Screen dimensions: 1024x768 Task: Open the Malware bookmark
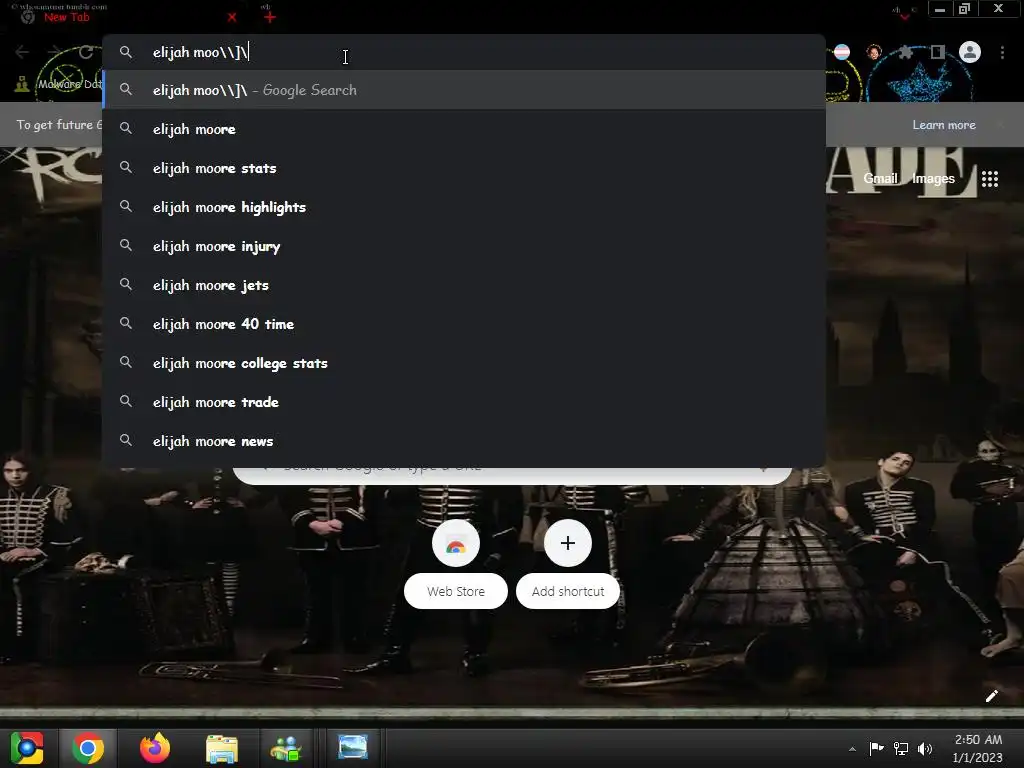click(59, 84)
